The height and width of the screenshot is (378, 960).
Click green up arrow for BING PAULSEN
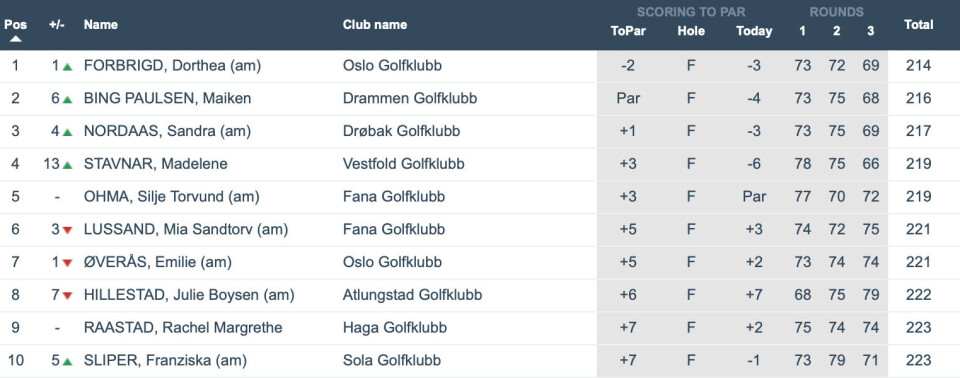[67, 99]
